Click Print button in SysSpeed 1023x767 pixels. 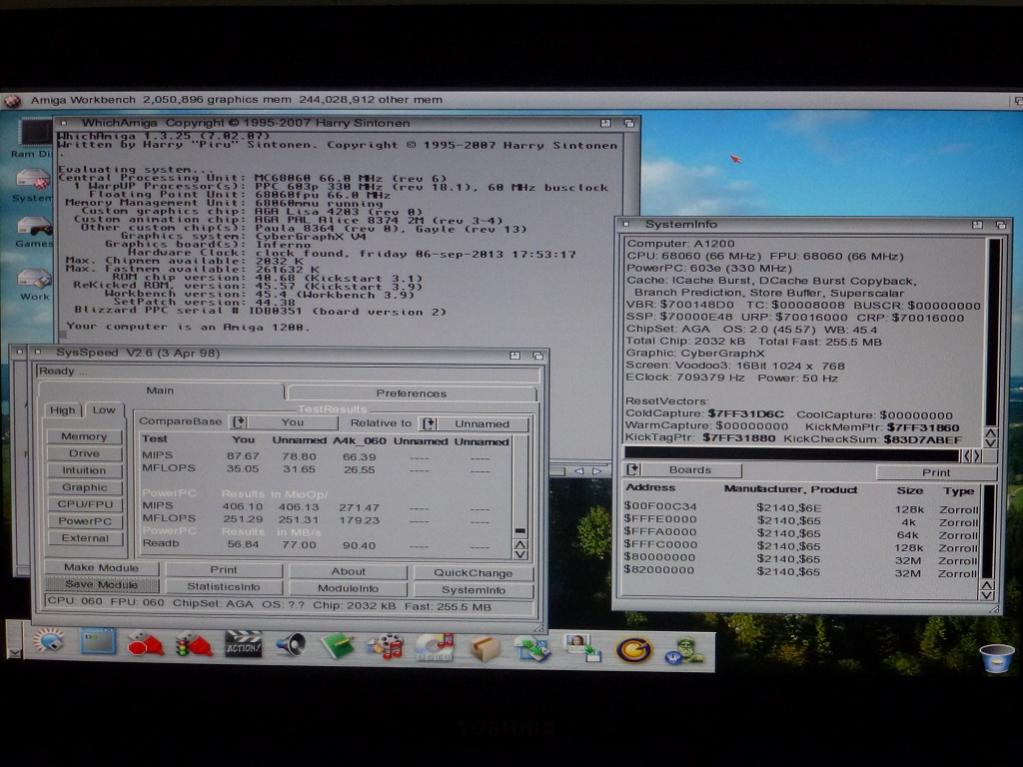[224, 569]
